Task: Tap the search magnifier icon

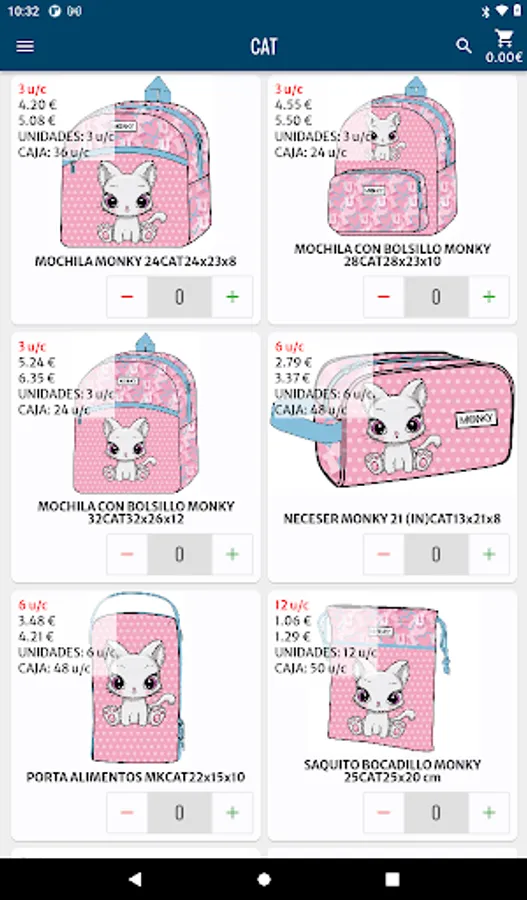Action: (463, 46)
